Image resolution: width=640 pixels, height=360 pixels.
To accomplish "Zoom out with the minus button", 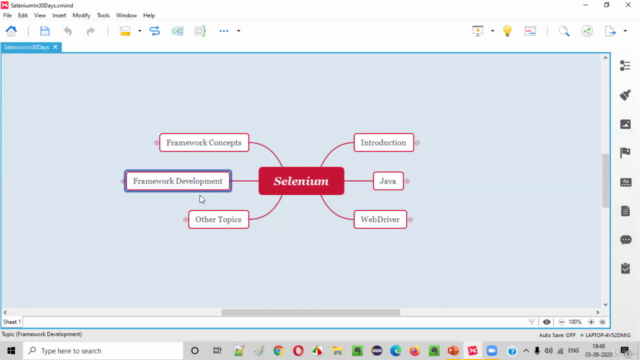I will coord(561,322).
